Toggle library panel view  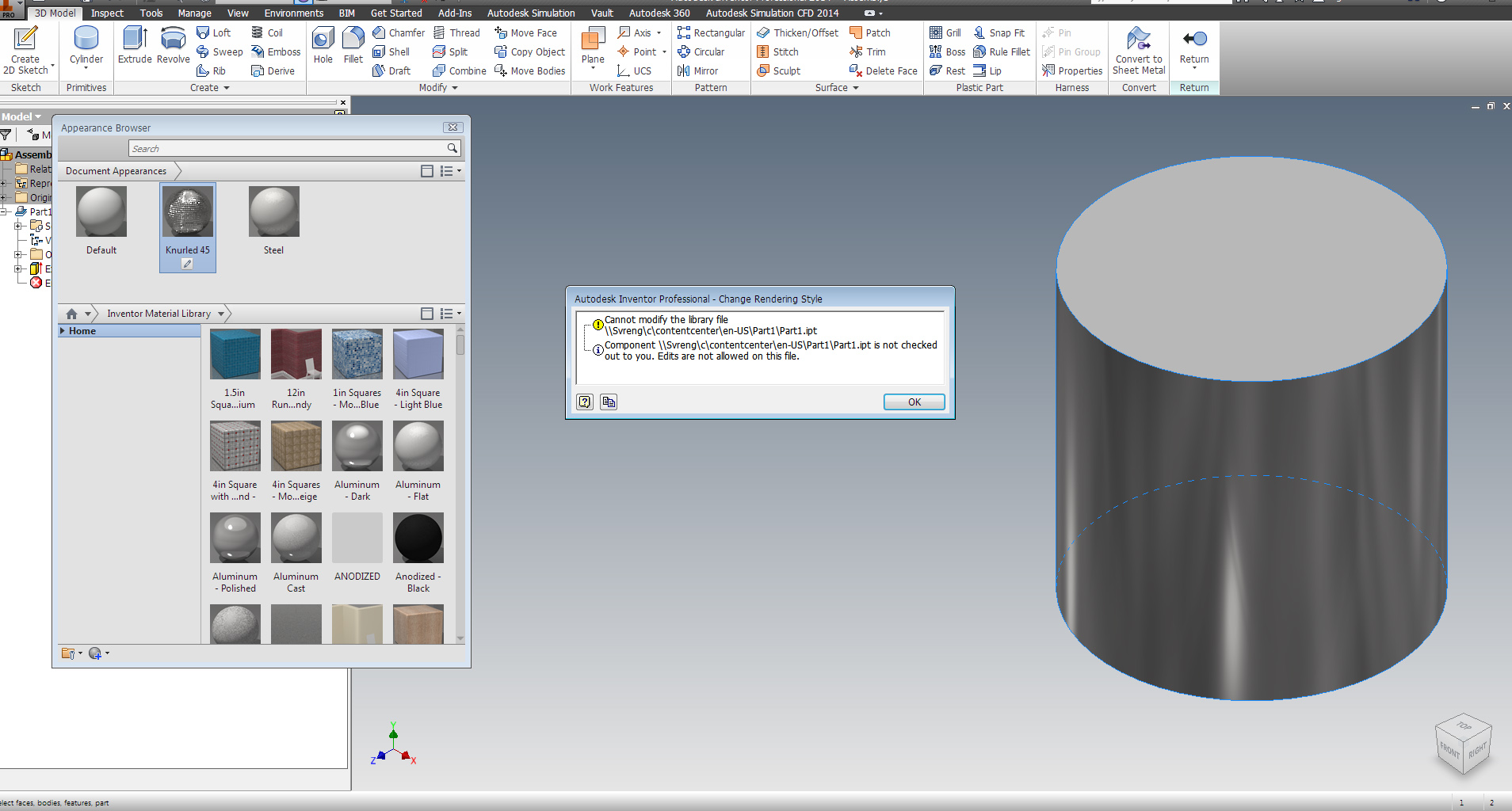[426, 314]
